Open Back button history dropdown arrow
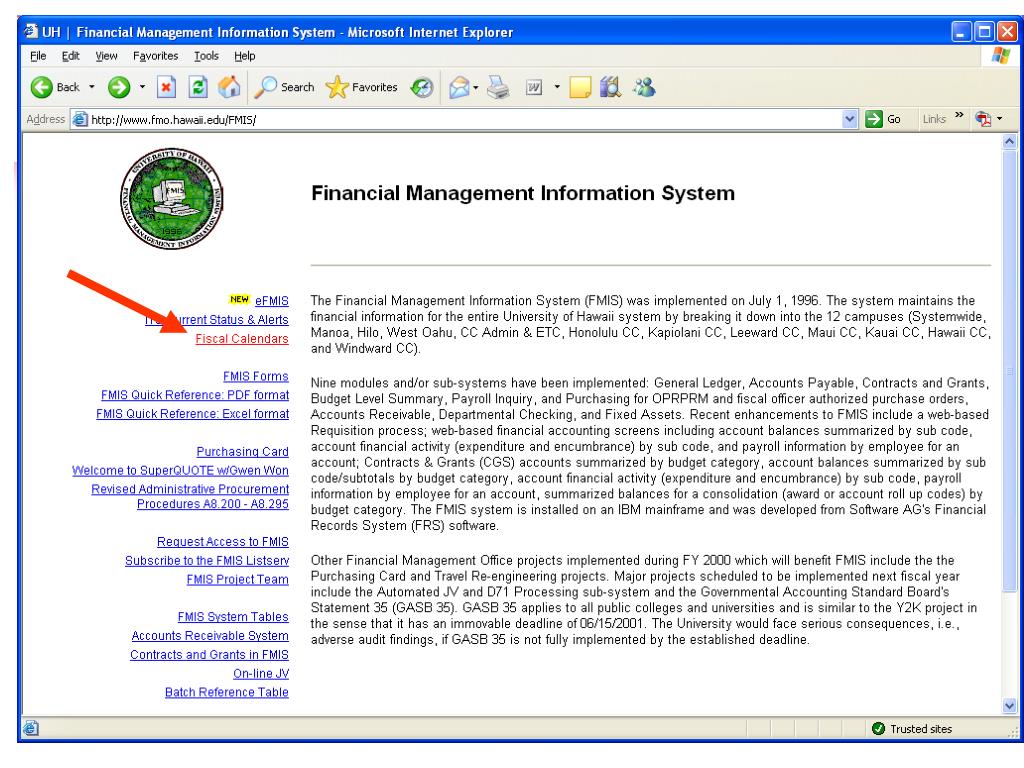Viewport: 1024px width, 768px height. [x=91, y=87]
